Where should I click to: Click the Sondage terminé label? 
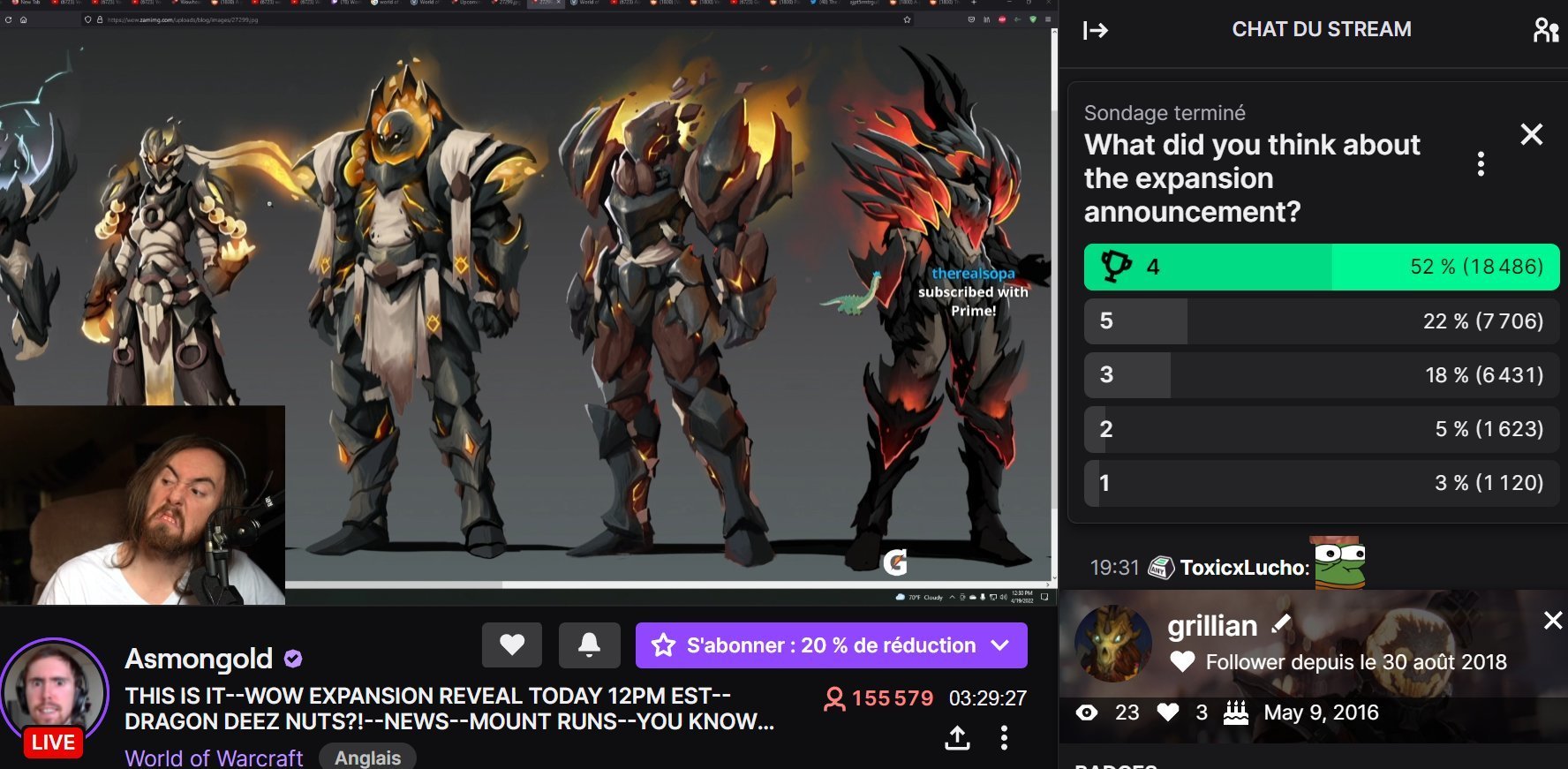(1165, 113)
